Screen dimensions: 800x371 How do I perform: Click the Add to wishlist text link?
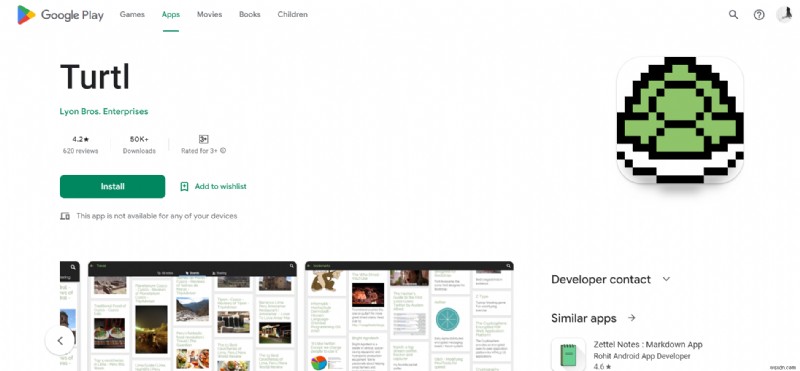pos(220,187)
